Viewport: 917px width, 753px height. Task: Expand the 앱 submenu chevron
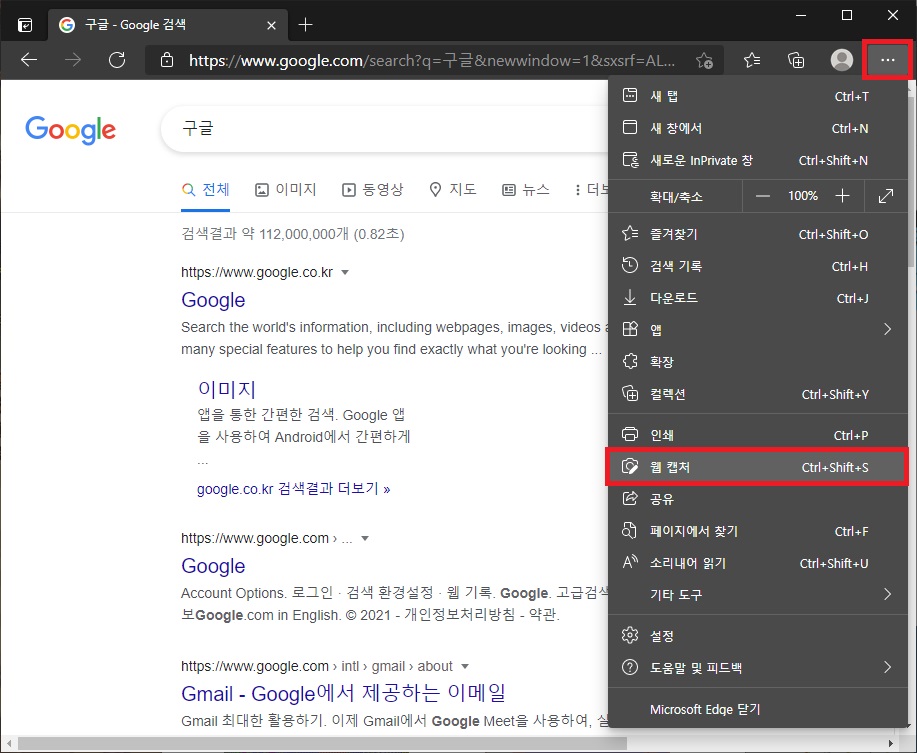coord(886,328)
